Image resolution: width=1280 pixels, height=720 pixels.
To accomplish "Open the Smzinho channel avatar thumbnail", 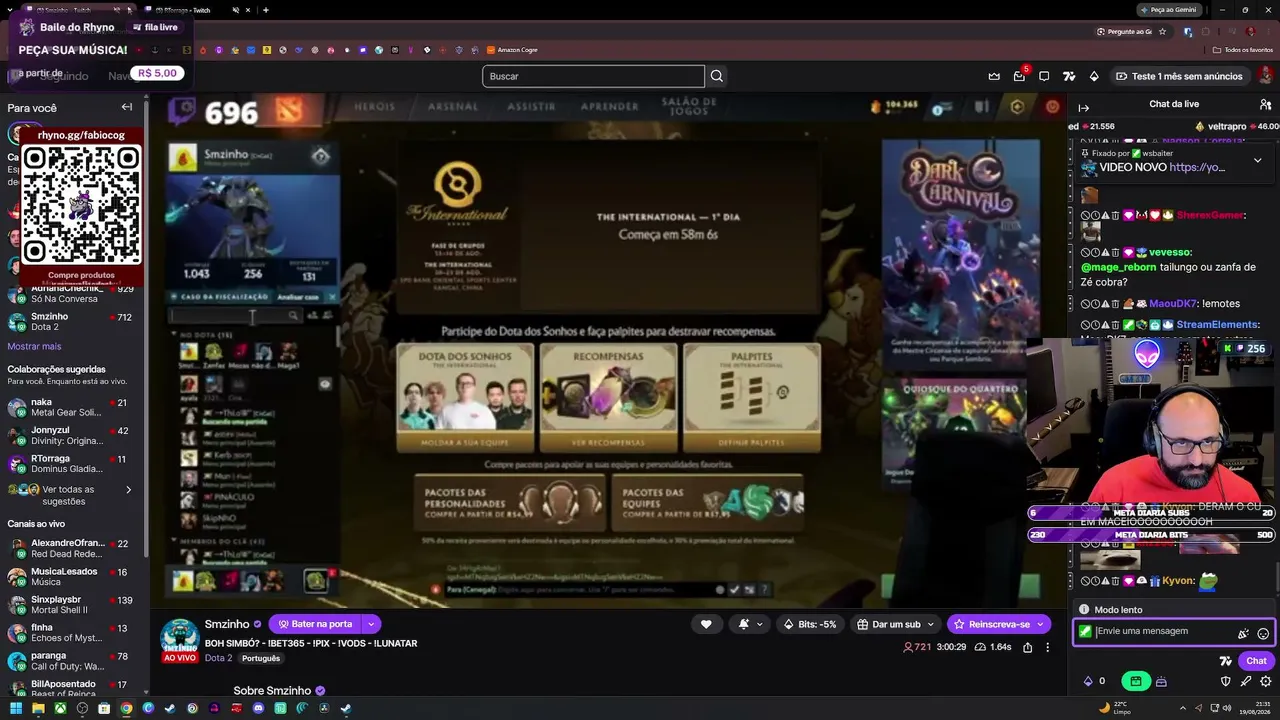I will click(180, 636).
